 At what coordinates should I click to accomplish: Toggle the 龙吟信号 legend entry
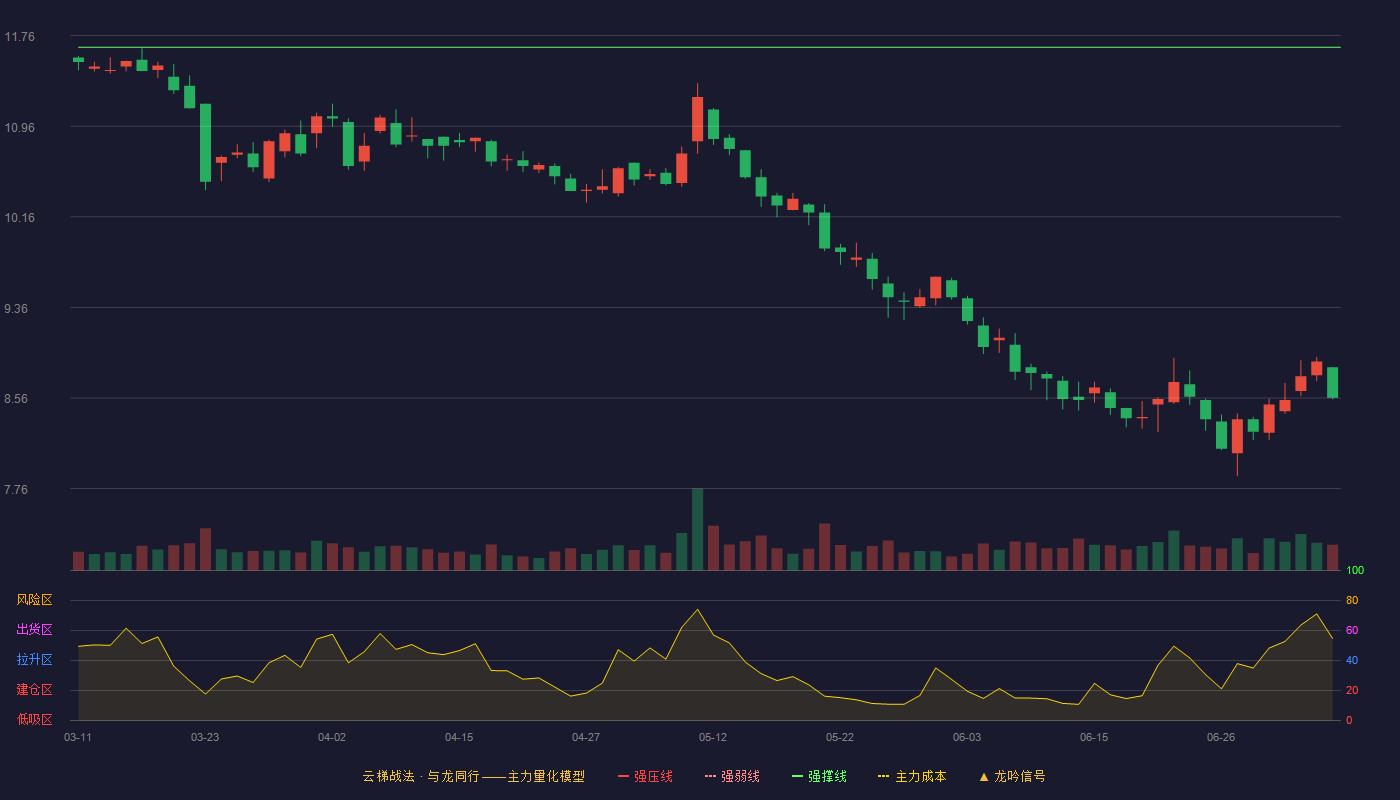(1012, 776)
